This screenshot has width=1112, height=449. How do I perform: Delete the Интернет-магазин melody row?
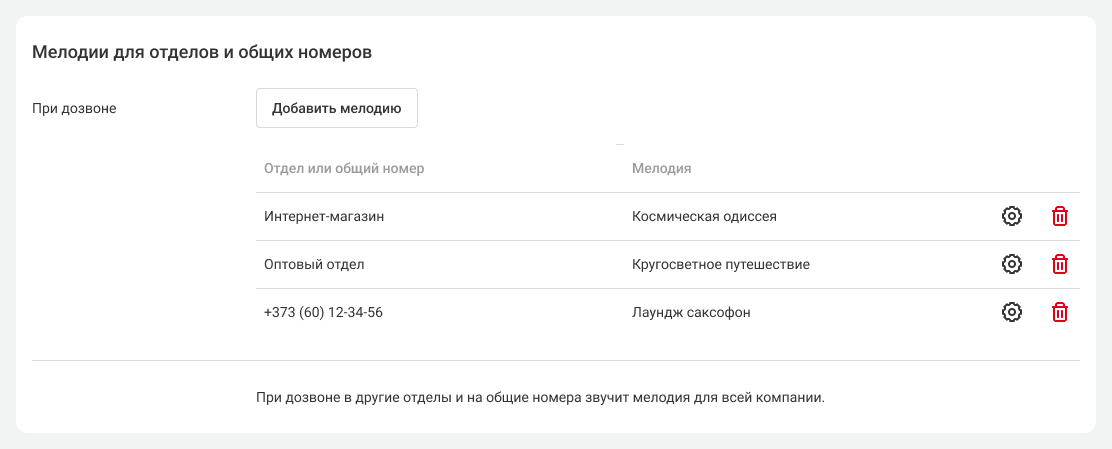(1060, 216)
